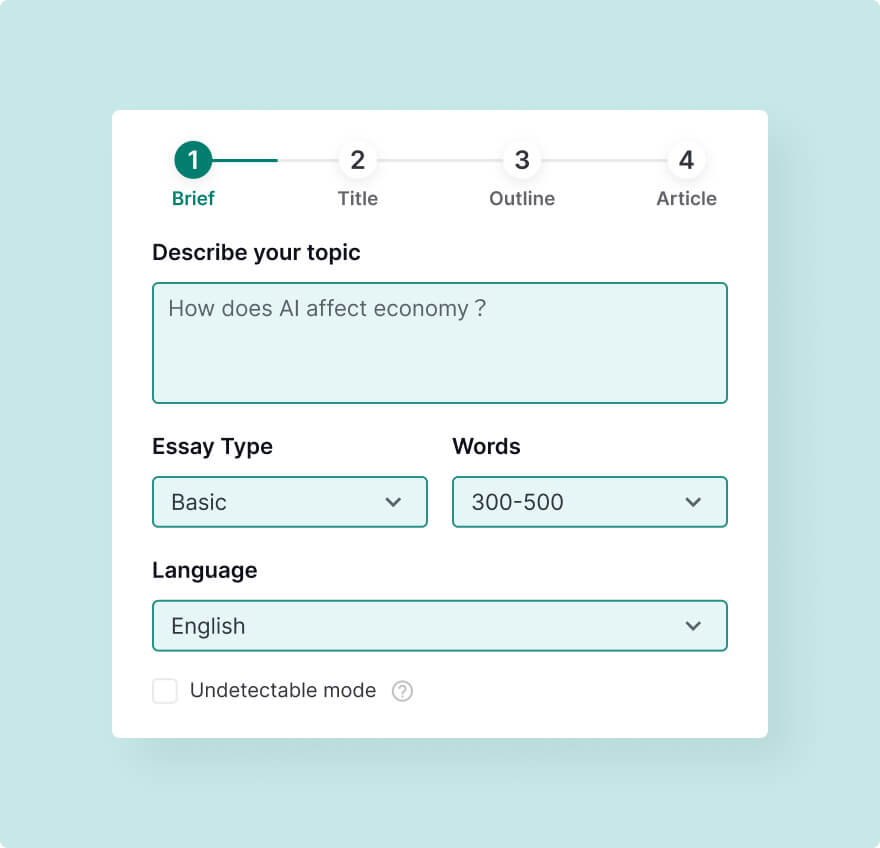Open the Words dropdown showing 300-500

click(590, 502)
